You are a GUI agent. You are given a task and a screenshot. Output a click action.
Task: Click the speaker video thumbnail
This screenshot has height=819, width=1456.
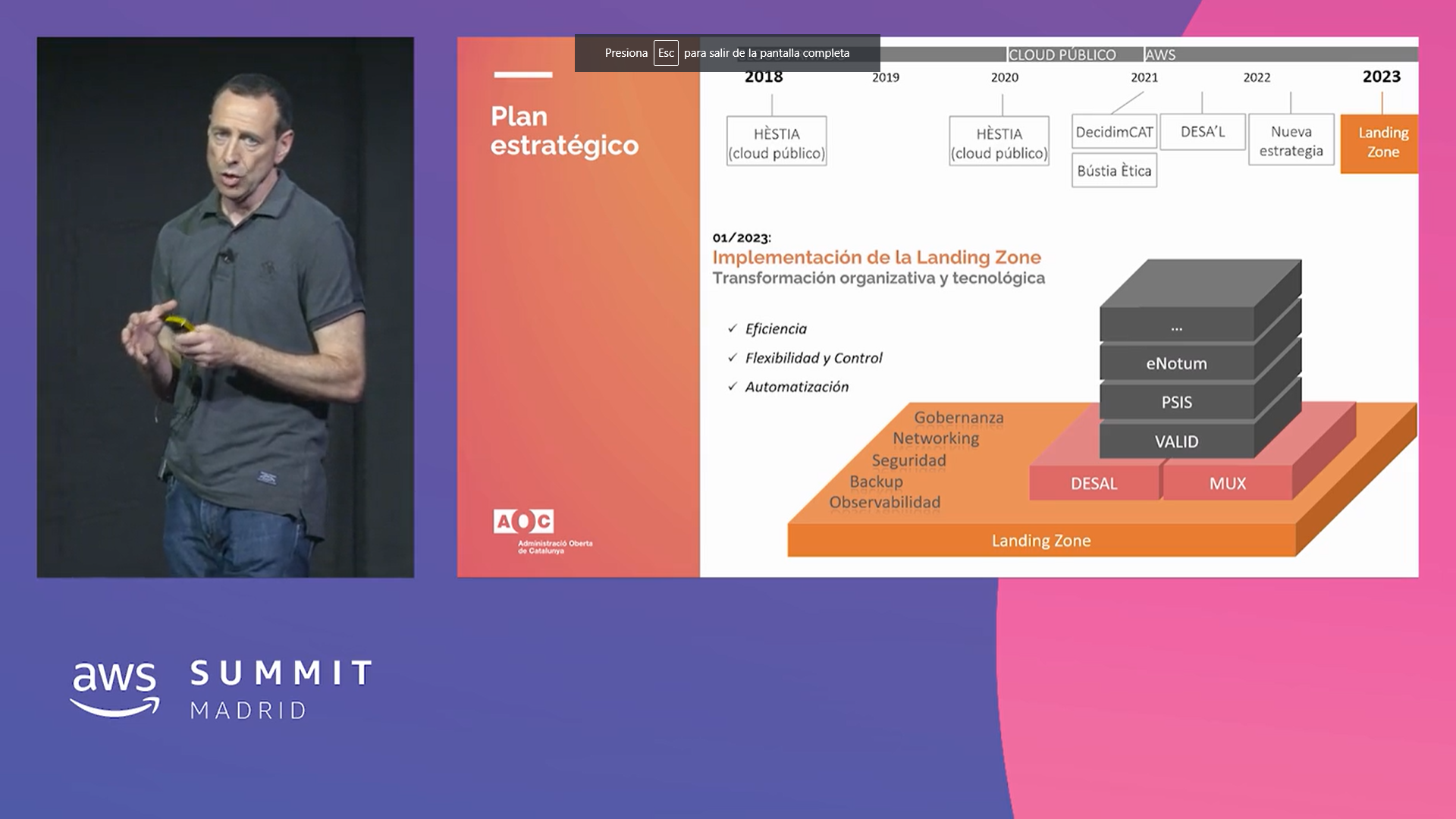(x=225, y=307)
